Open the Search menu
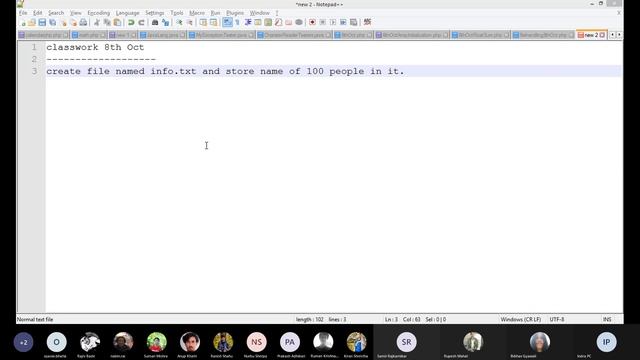This screenshot has height=360, width=640. click(x=56, y=13)
